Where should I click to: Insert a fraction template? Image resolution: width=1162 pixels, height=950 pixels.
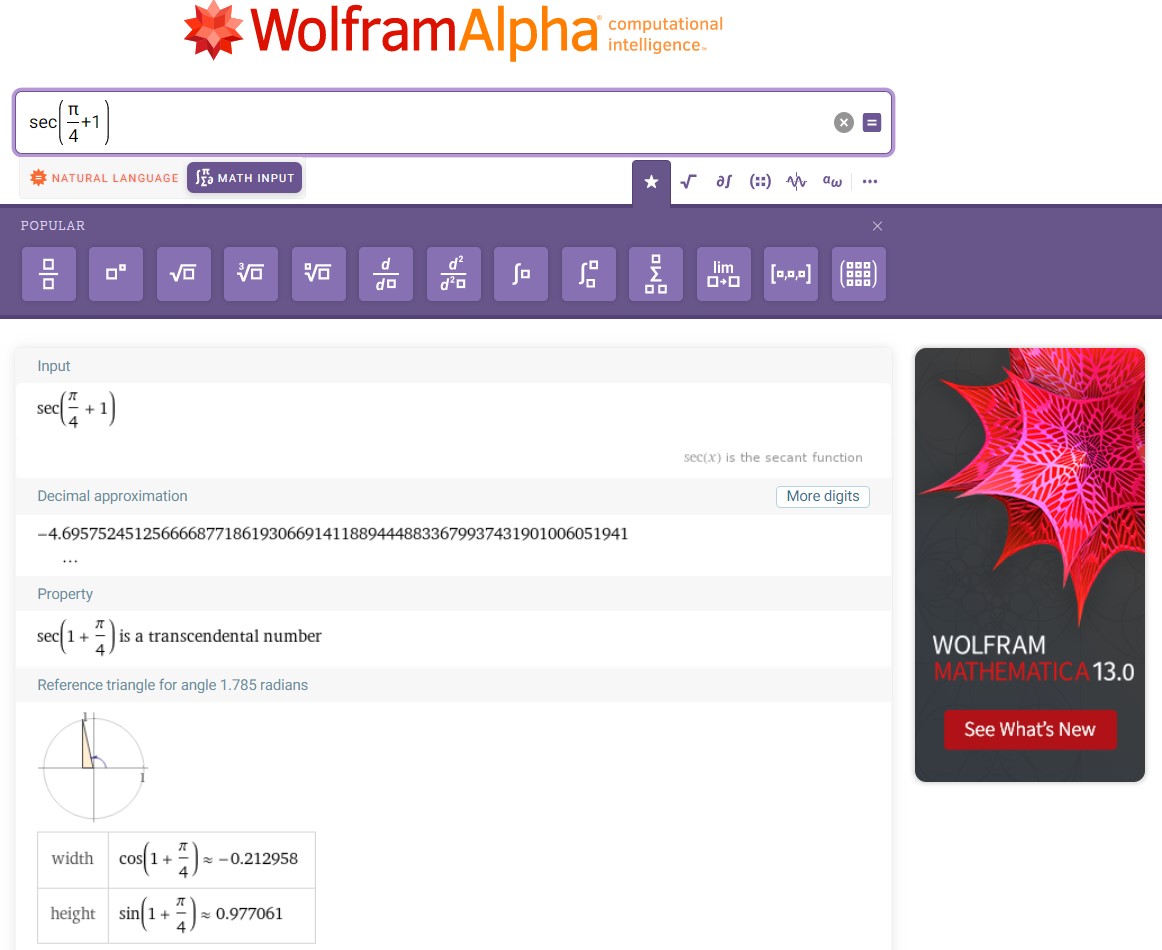point(49,274)
